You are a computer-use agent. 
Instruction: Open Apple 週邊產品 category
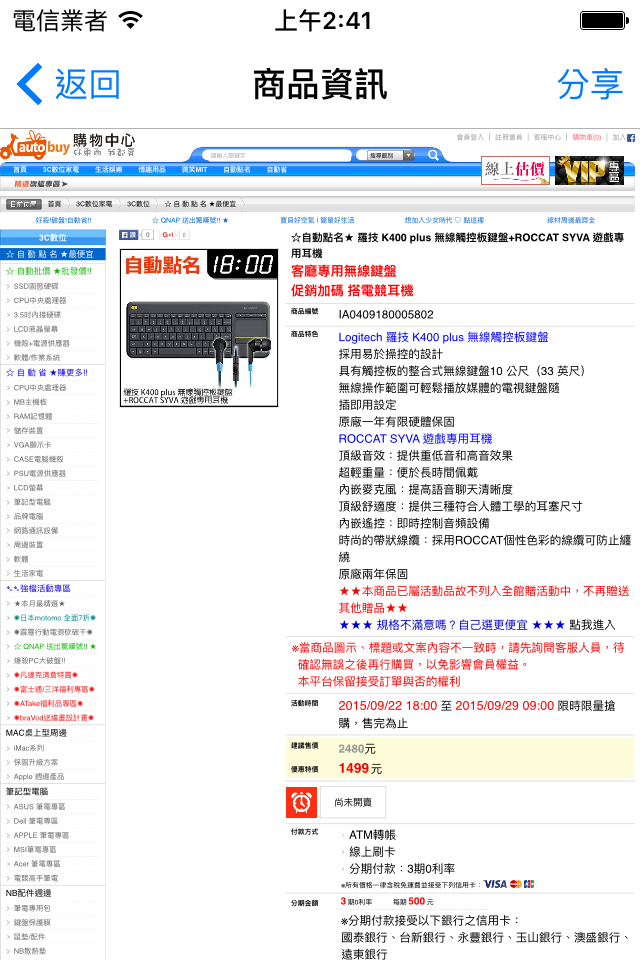tap(39, 776)
